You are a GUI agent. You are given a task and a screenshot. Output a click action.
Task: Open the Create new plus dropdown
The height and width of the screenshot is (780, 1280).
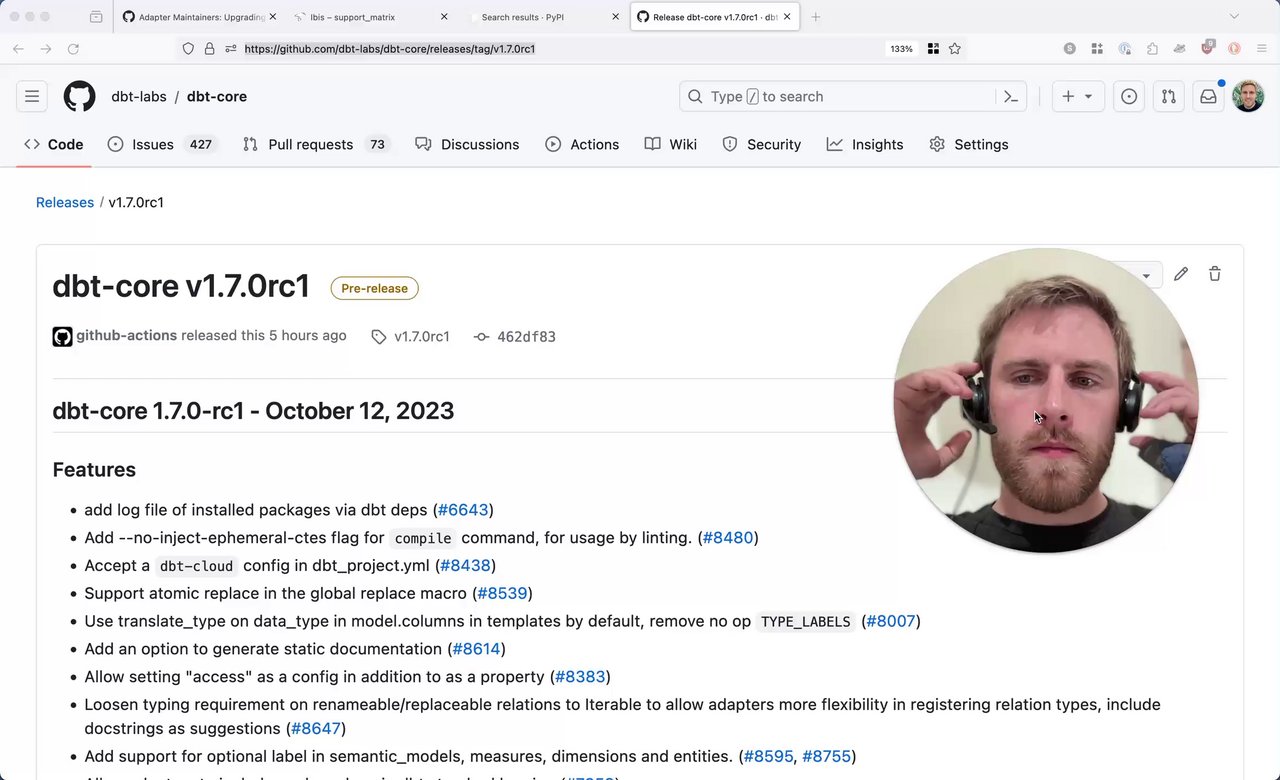(x=1077, y=96)
